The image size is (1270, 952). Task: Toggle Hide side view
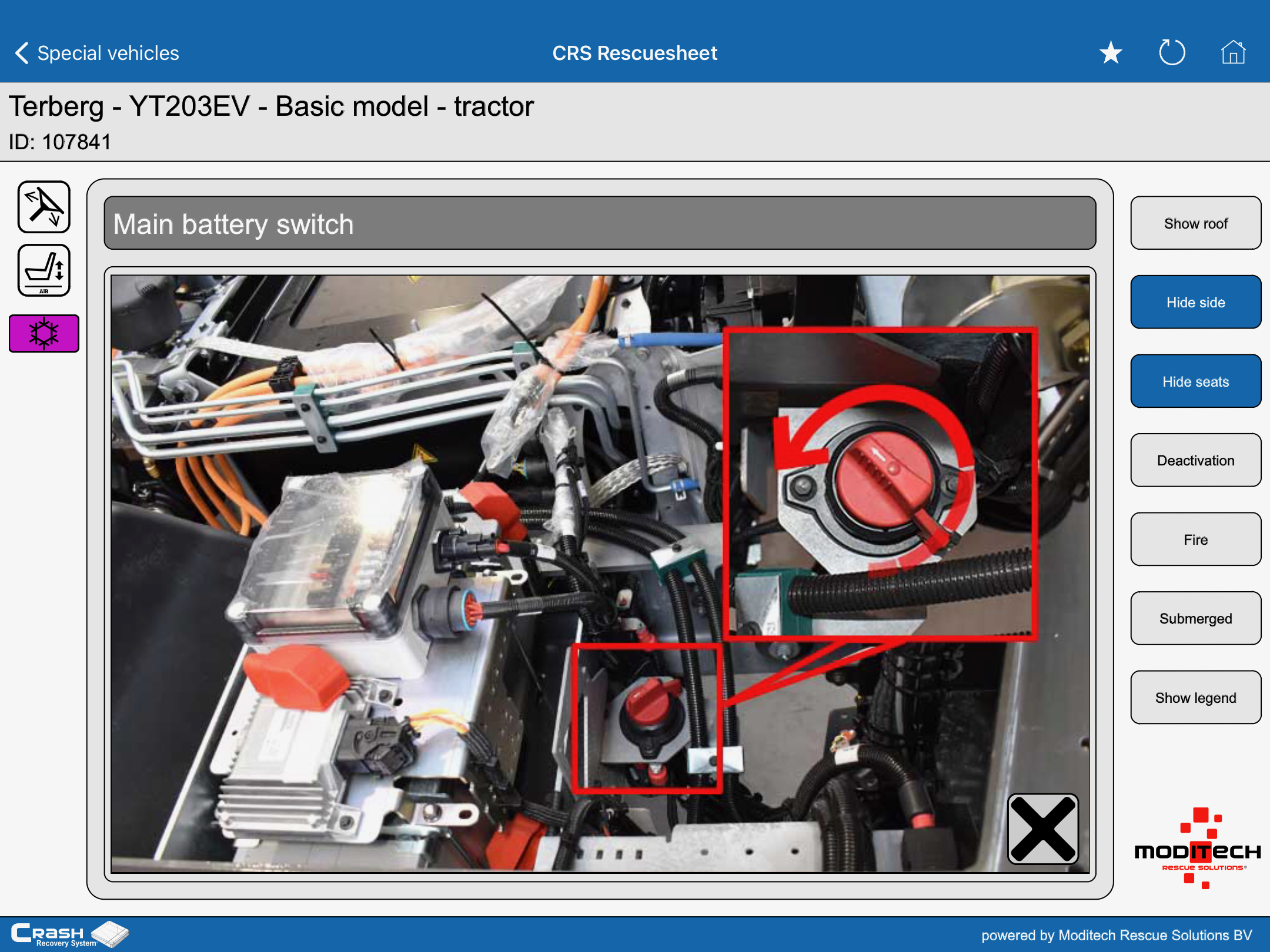tap(1195, 302)
